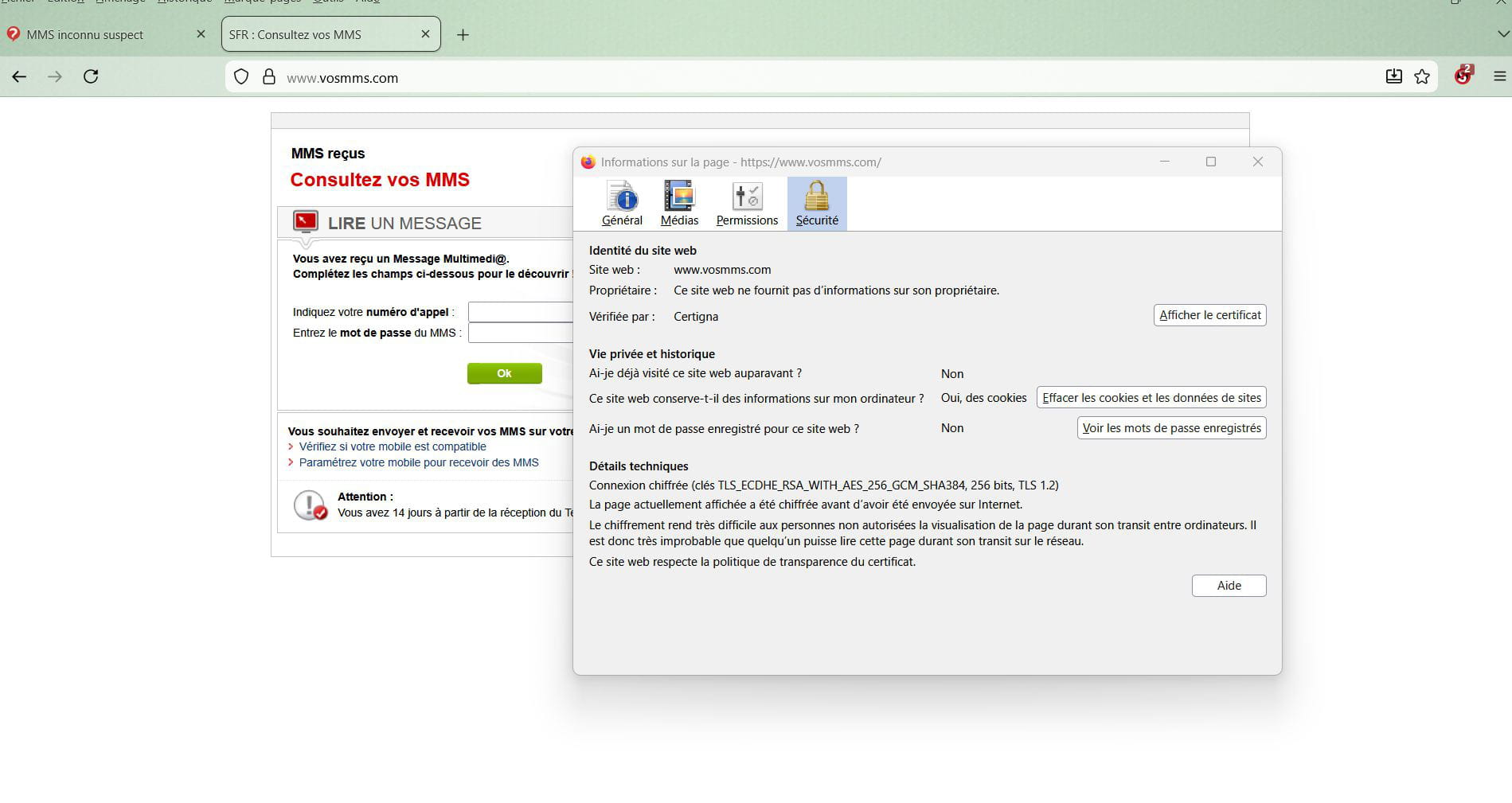1512x803 pixels.
Task: Open the Général tab in Page Info
Action: click(x=622, y=204)
